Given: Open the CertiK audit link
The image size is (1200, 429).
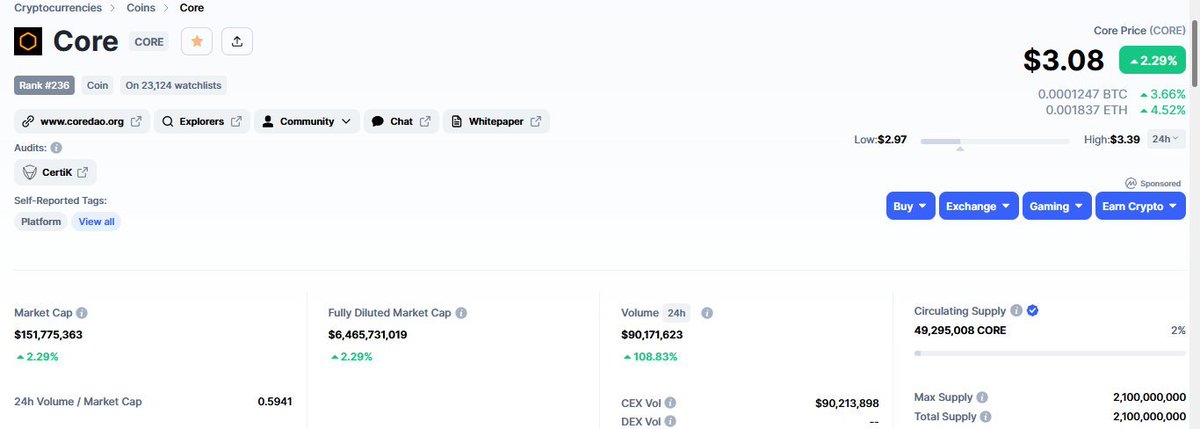Looking at the screenshot, I should (56, 172).
